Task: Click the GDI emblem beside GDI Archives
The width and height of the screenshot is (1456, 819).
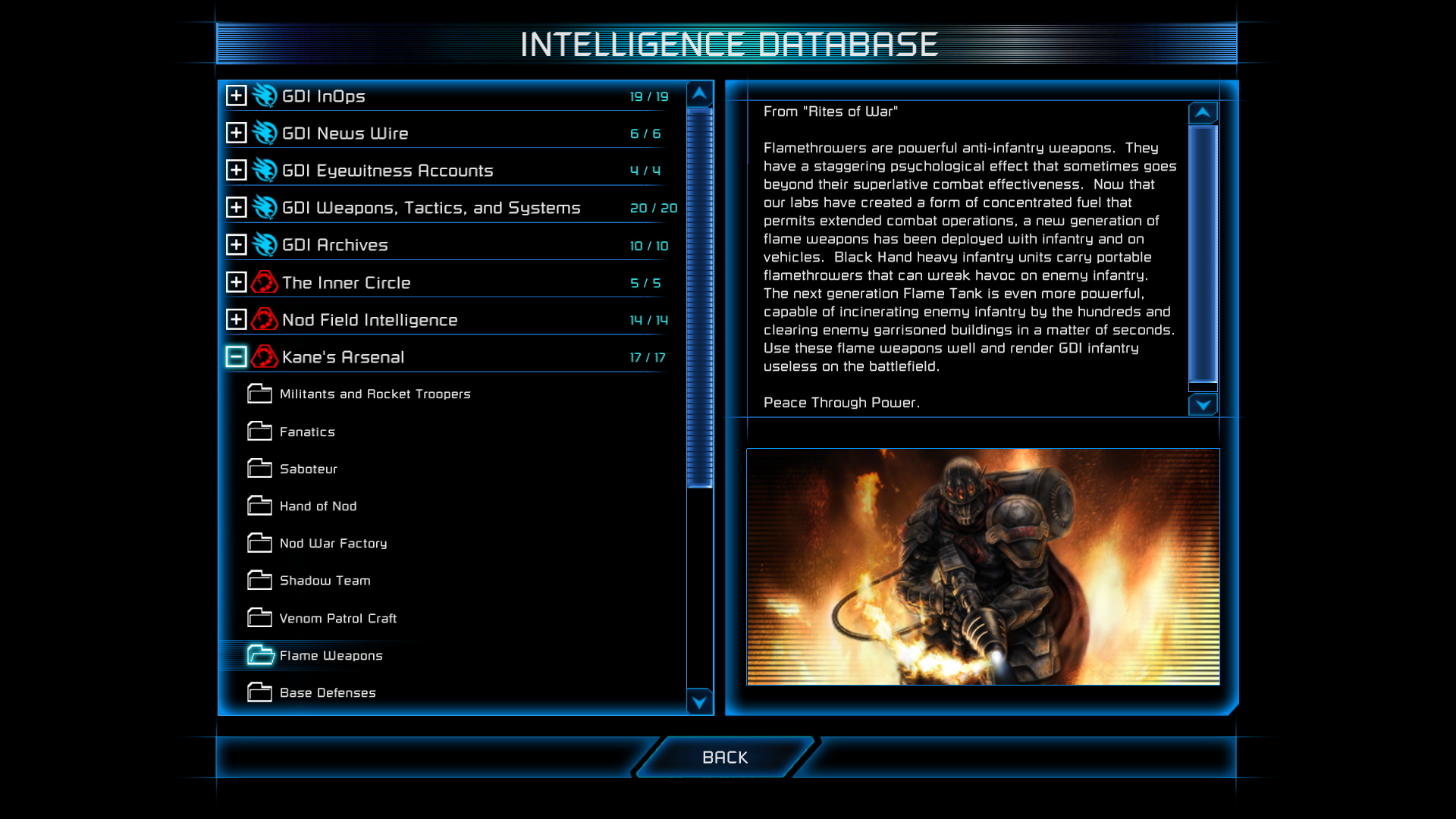Action: tap(265, 244)
